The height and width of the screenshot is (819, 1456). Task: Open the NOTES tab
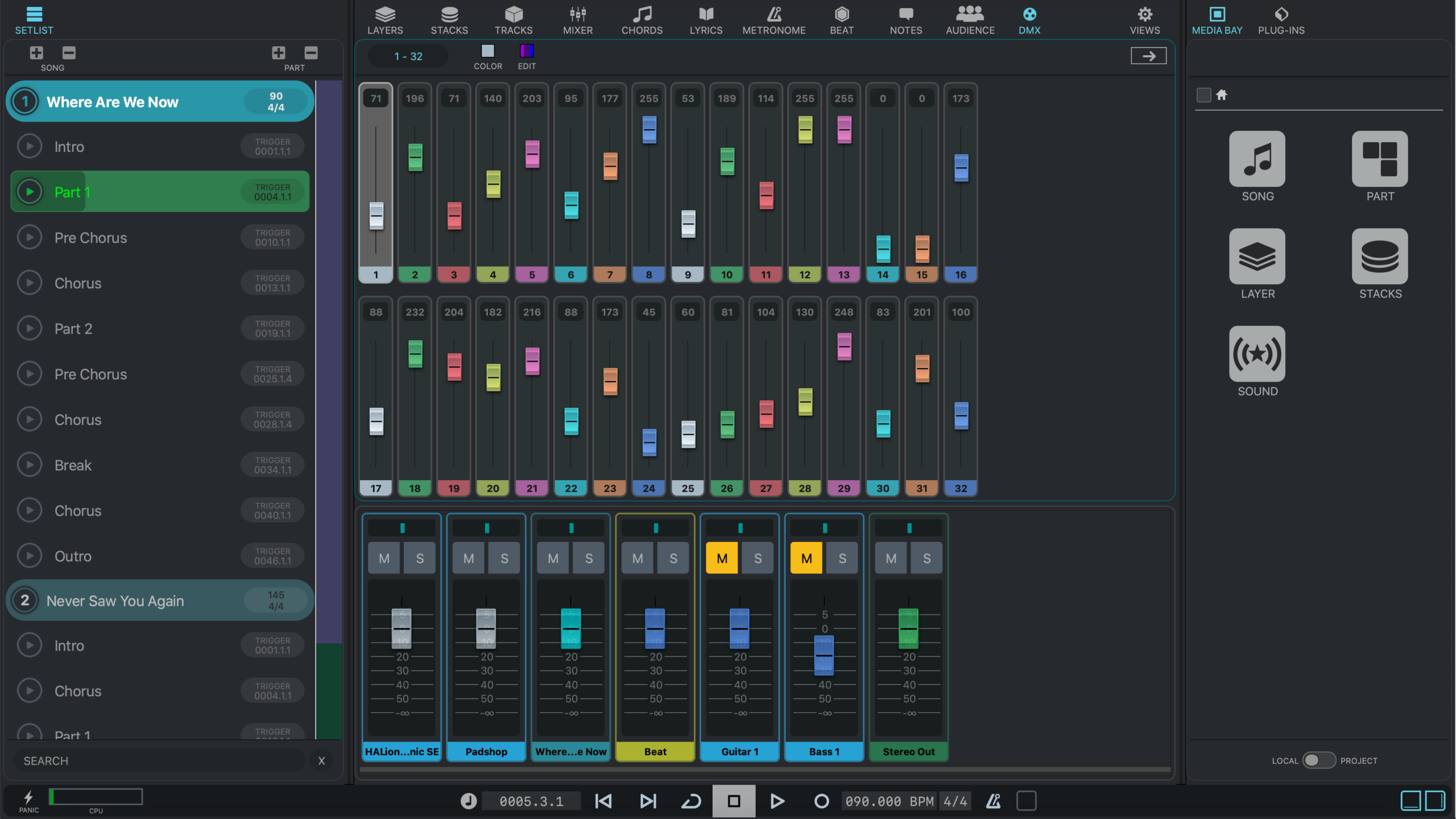[905, 20]
